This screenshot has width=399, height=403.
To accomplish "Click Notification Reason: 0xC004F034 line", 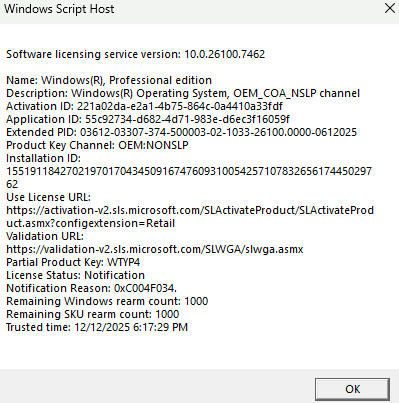I will [92, 288].
